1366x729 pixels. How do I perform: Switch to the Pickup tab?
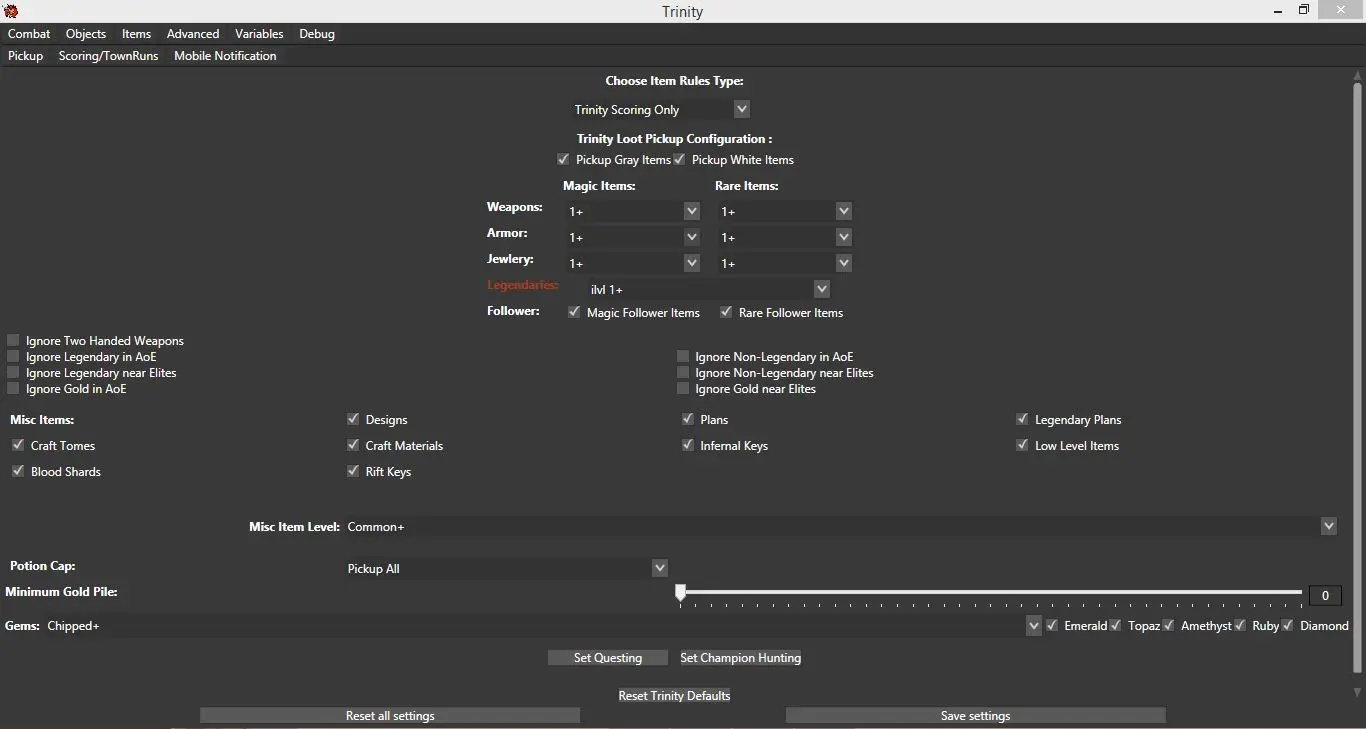(x=26, y=56)
